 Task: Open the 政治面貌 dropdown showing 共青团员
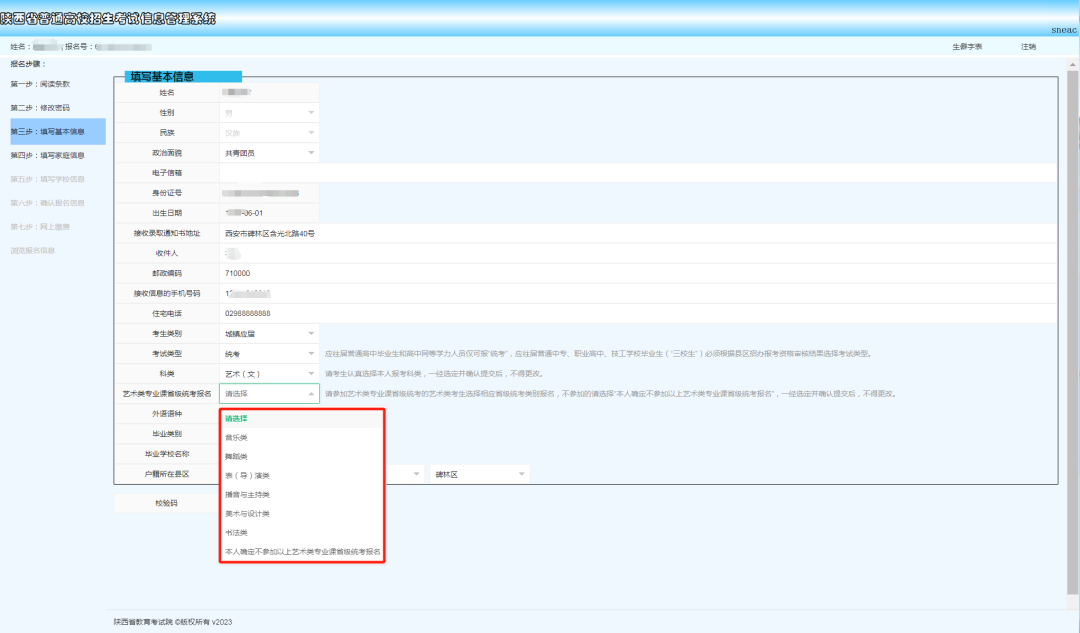(269, 153)
